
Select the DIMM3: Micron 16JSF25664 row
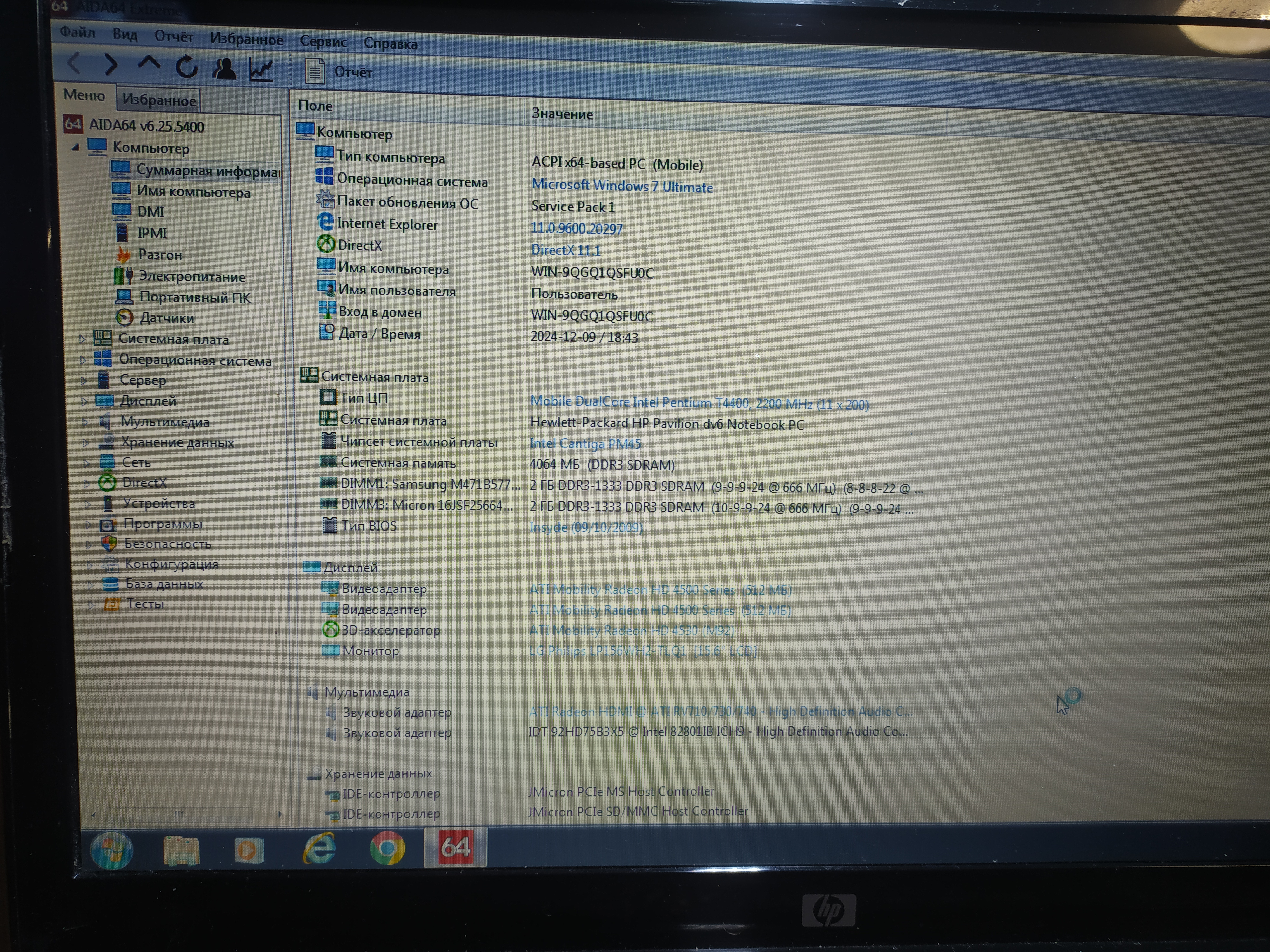point(617,507)
